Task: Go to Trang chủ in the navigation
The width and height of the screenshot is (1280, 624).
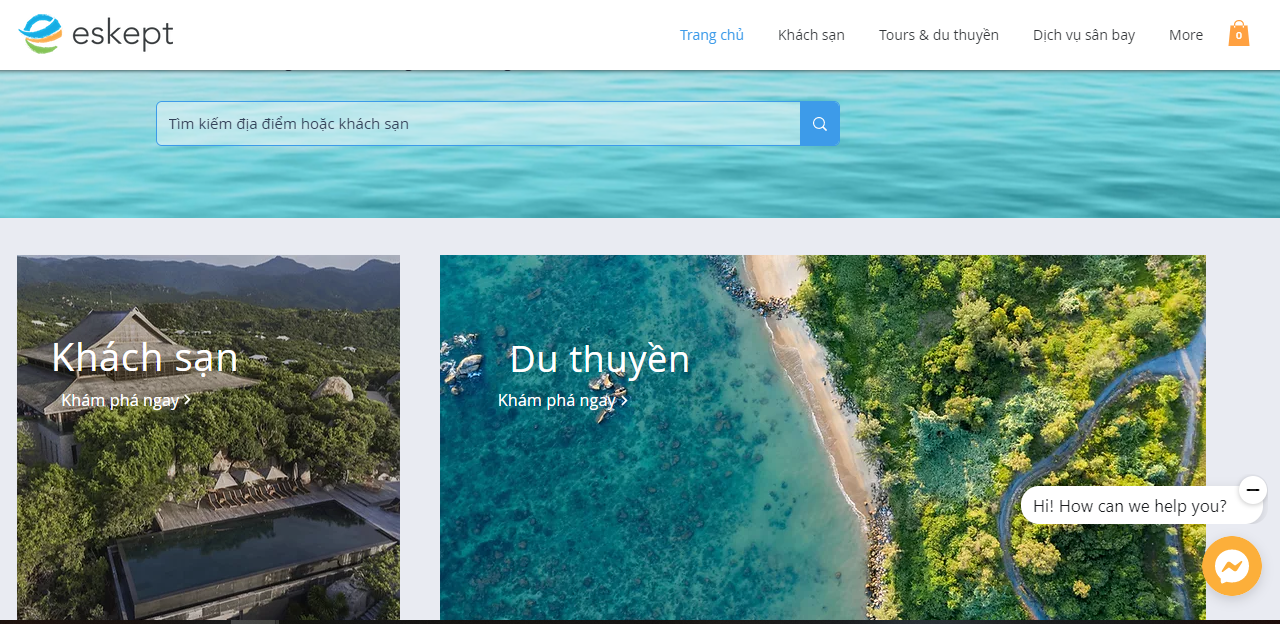Action: (x=711, y=35)
